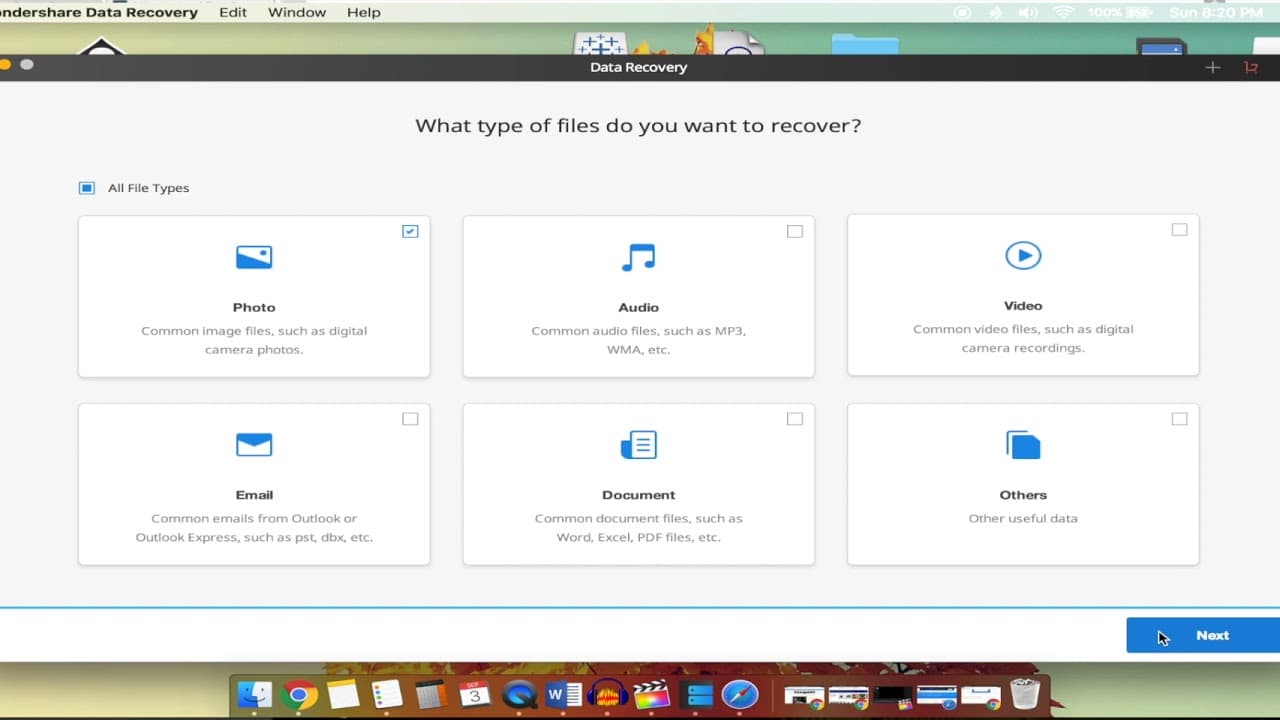Click the "What type of files" heading

pos(638,126)
